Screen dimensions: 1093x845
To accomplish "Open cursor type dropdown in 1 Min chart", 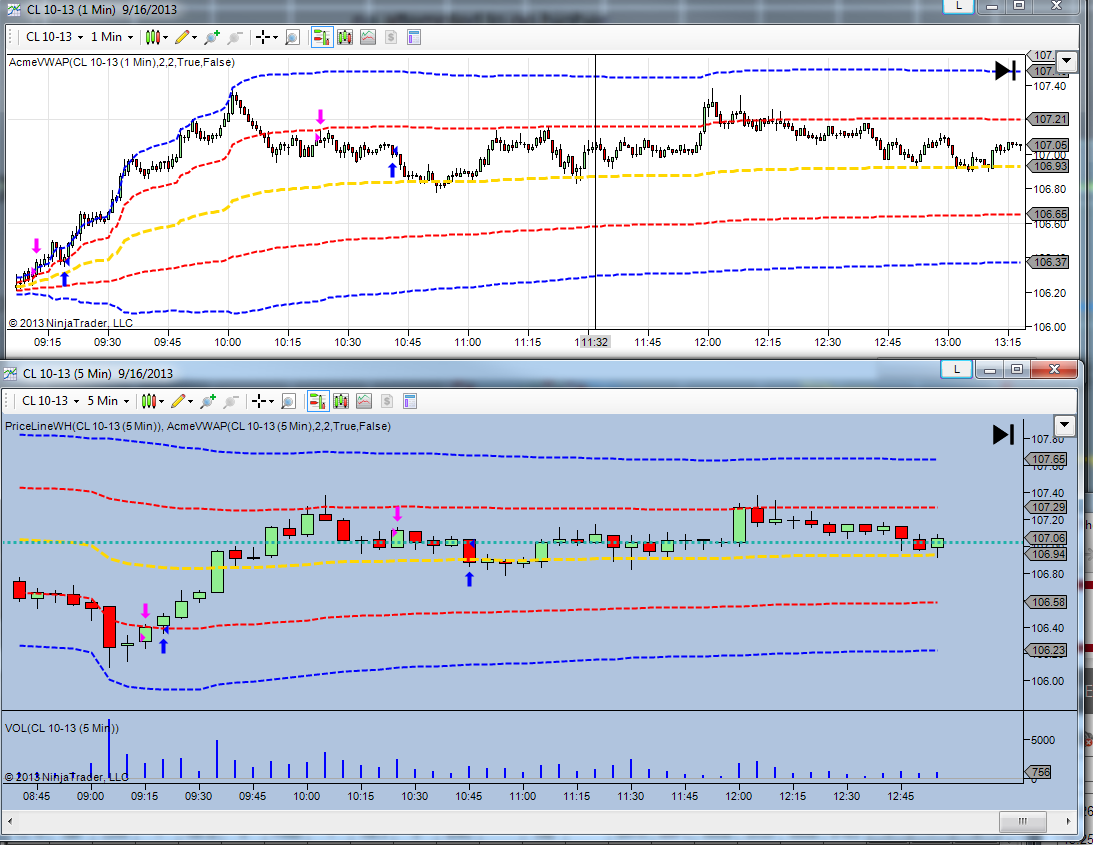I will (x=267, y=37).
